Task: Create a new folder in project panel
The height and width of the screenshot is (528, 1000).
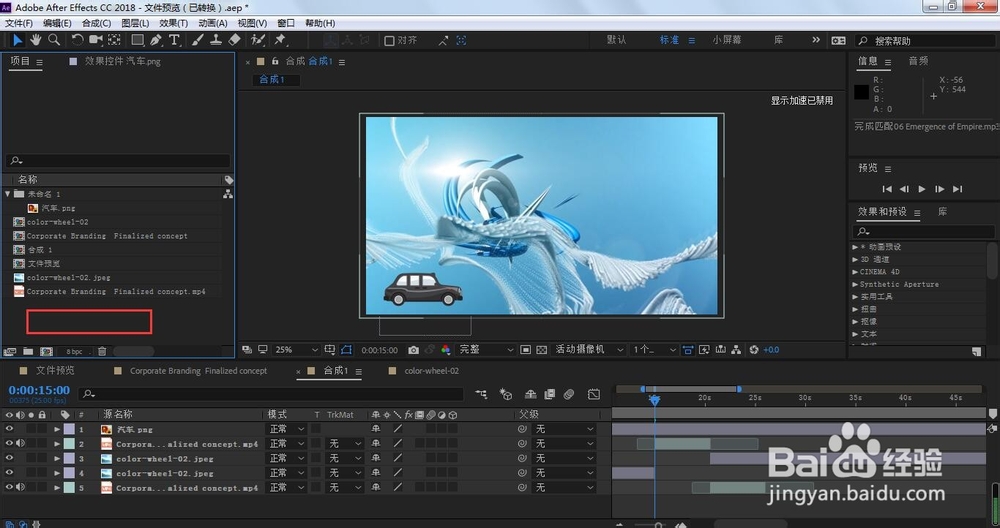Action: (28, 351)
